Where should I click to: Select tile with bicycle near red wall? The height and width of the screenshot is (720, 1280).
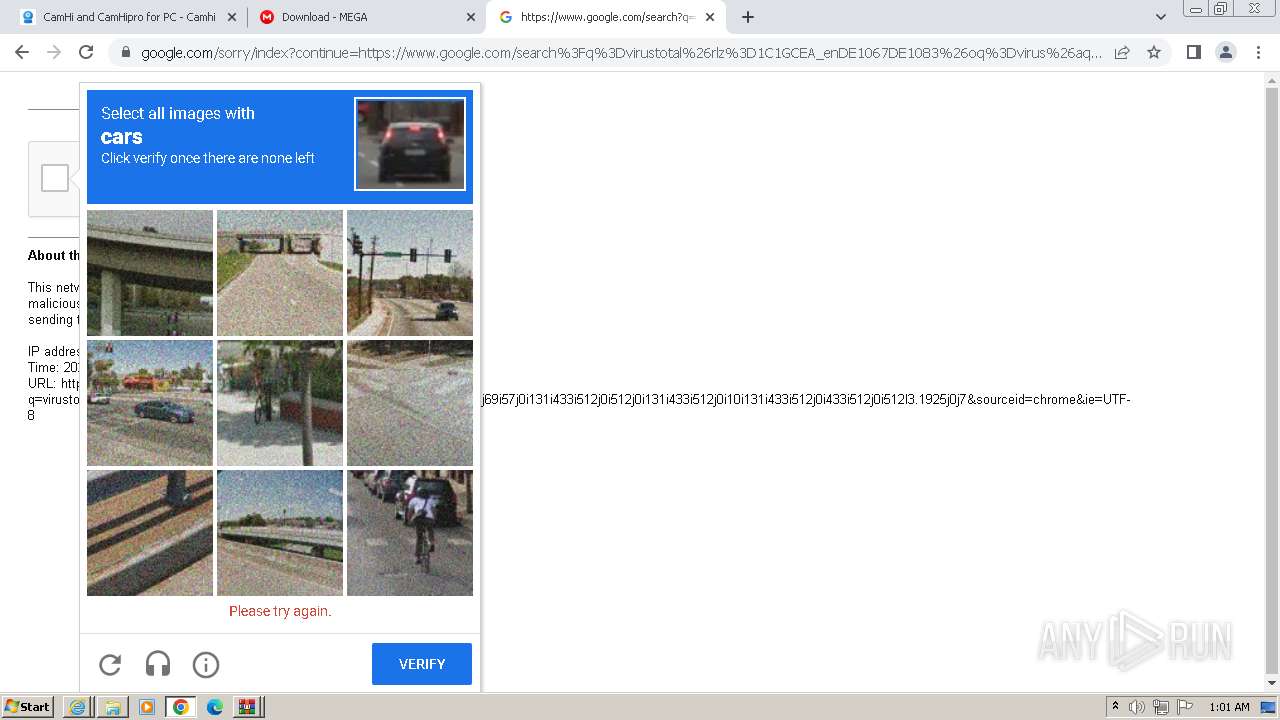pos(280,403)
